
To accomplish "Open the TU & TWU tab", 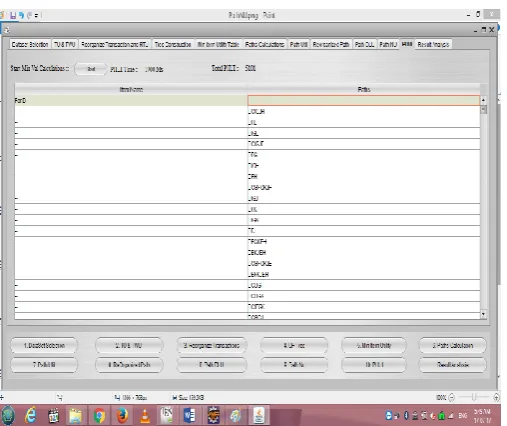I will (x=65, y=44).
